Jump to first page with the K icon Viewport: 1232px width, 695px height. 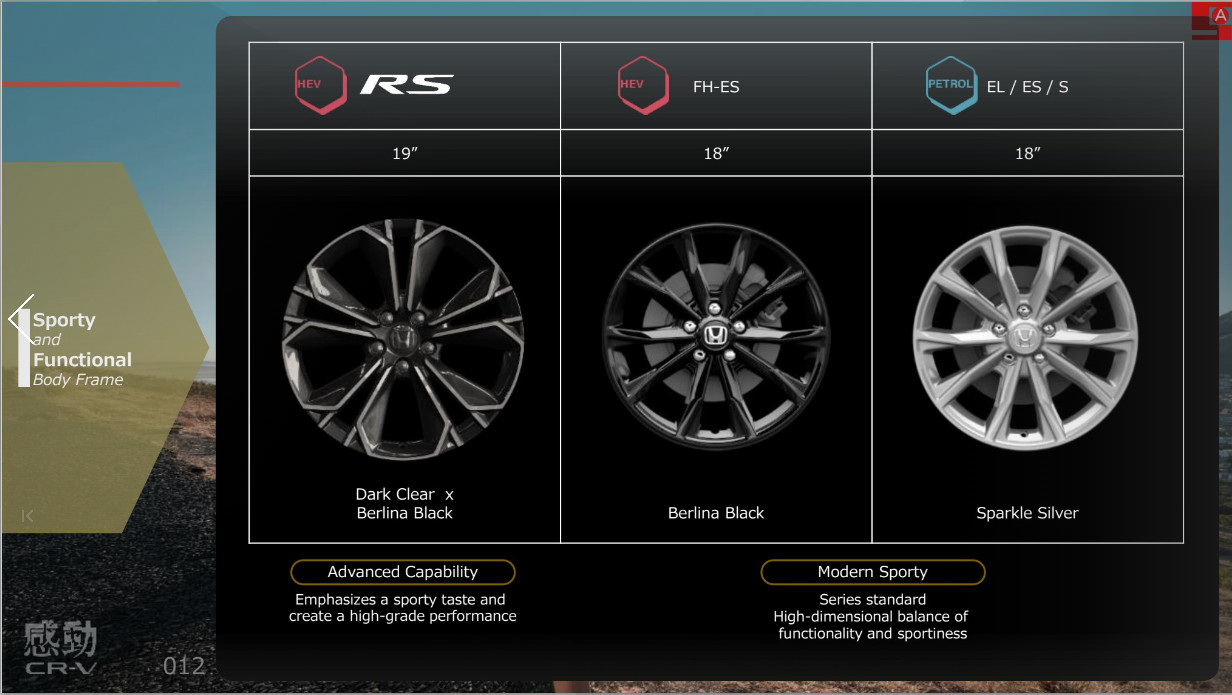click(x=28, y=516)
